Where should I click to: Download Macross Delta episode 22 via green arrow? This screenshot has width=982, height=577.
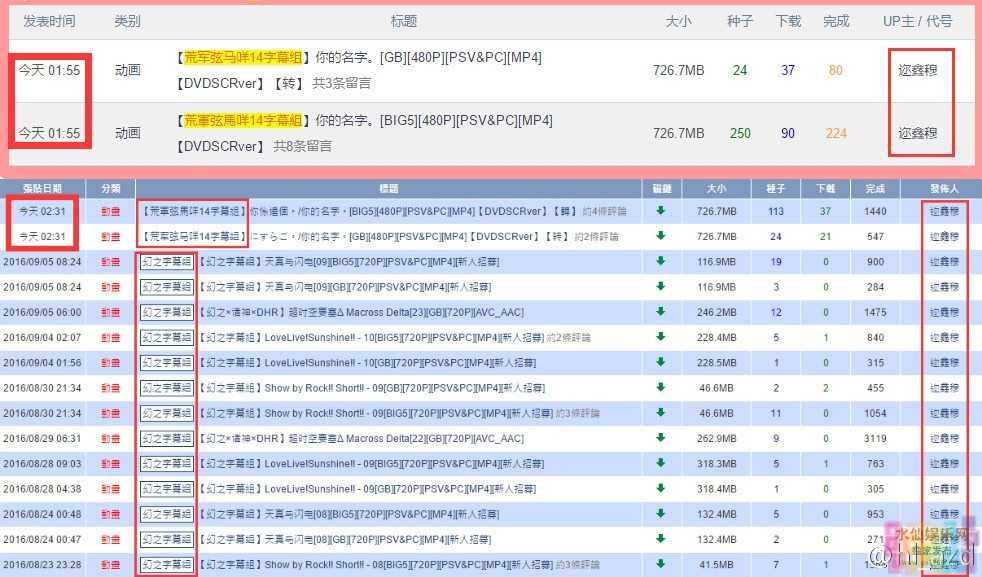[x=661, y=438]
